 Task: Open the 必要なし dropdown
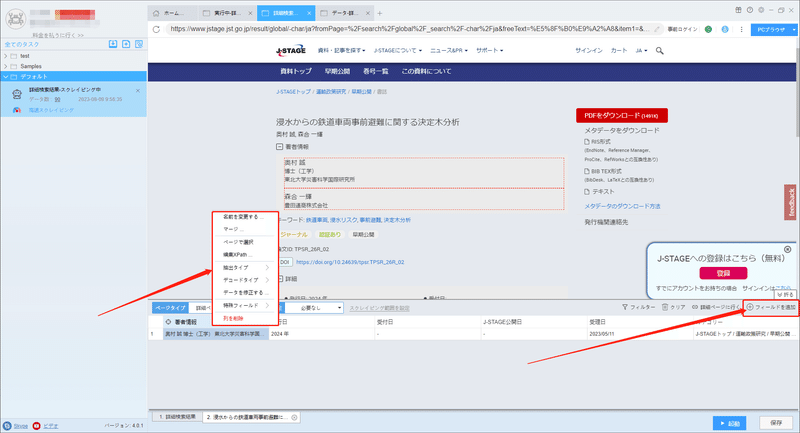[x=314, y=308]
